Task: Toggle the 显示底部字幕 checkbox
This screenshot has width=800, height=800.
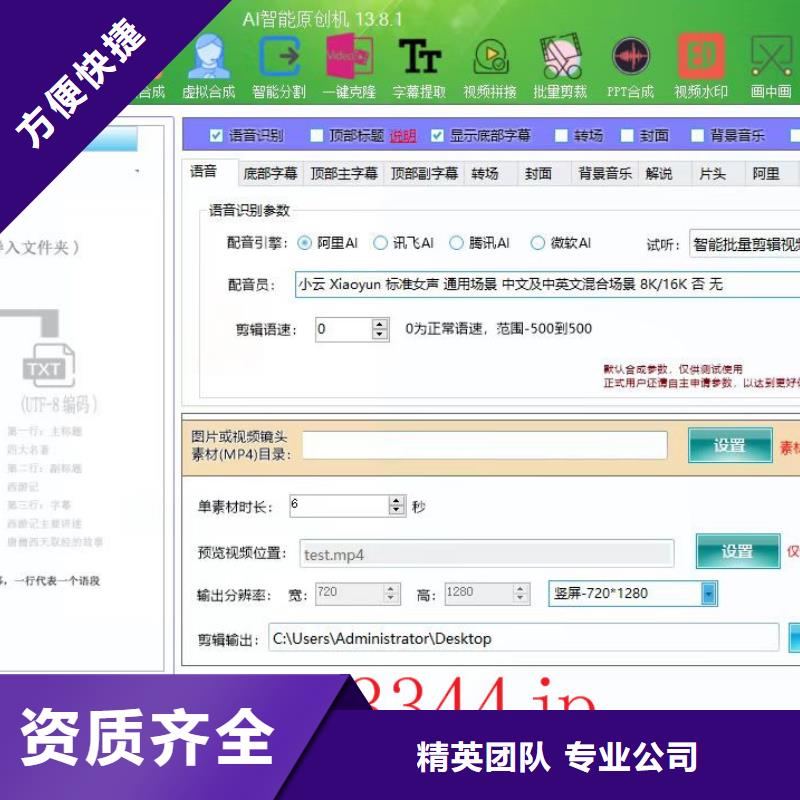Action: point(437,135)
